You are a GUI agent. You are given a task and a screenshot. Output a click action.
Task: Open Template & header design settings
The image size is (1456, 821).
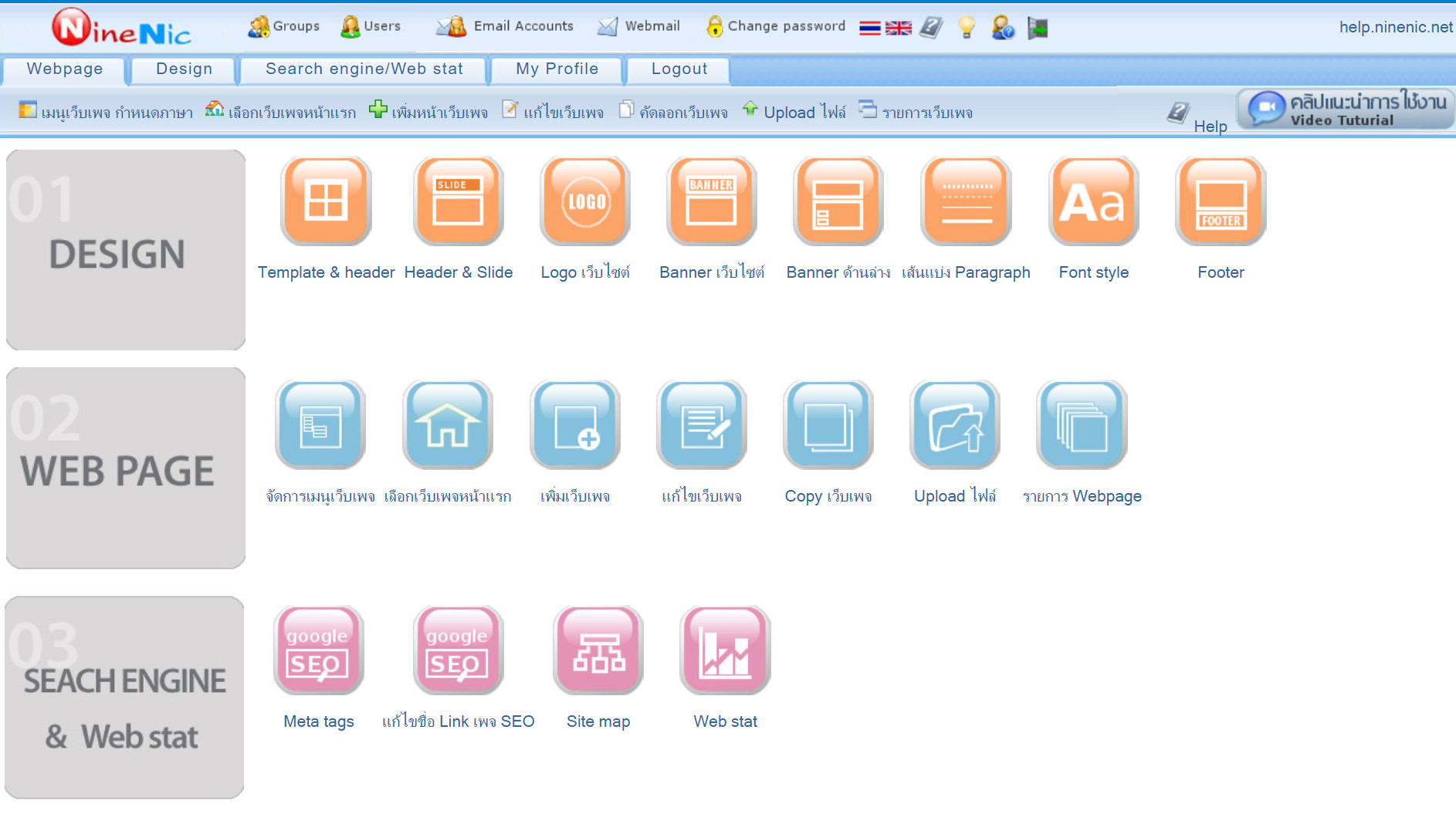325,201
